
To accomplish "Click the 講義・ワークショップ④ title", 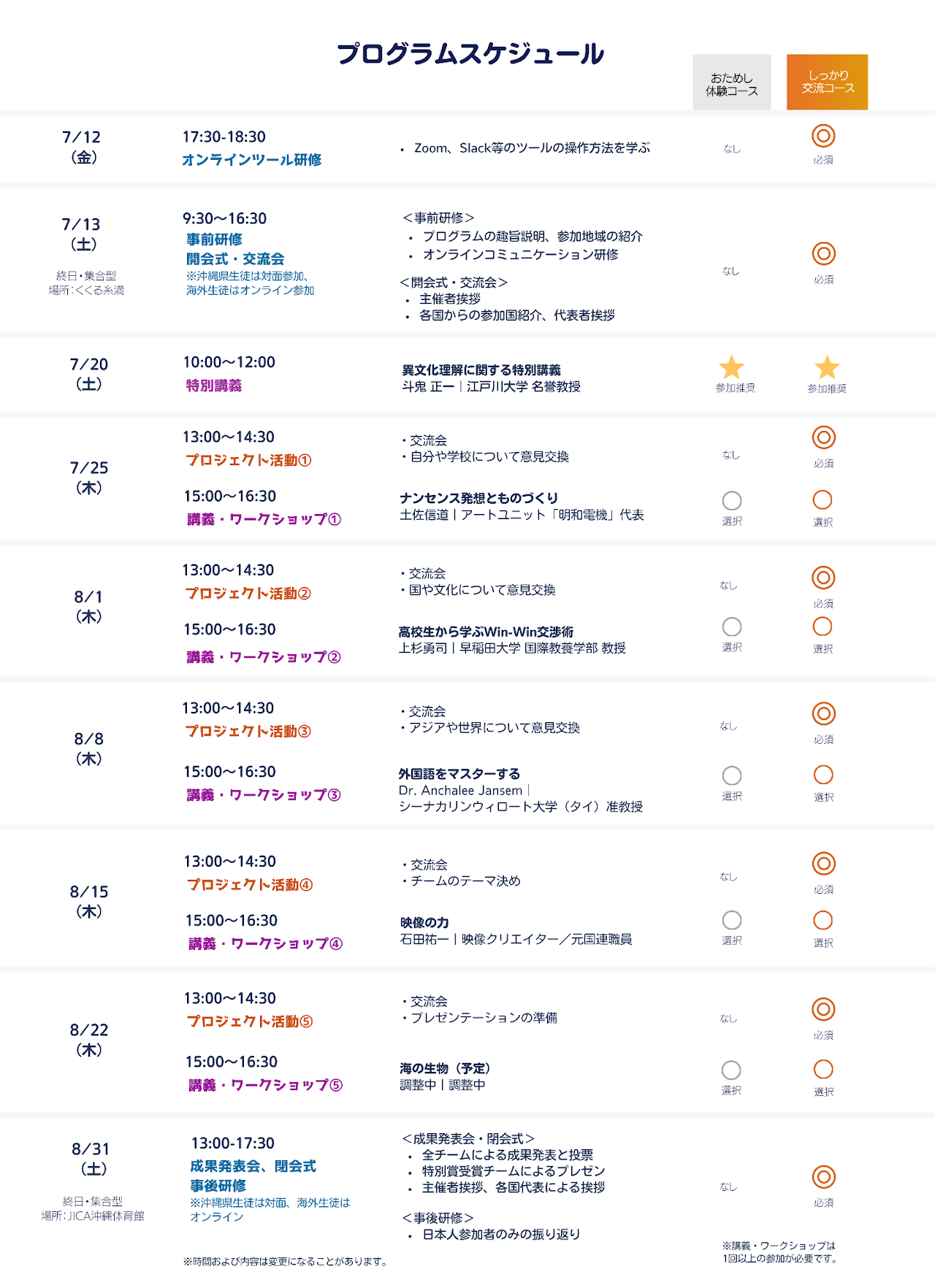I will tap(265, 944).
